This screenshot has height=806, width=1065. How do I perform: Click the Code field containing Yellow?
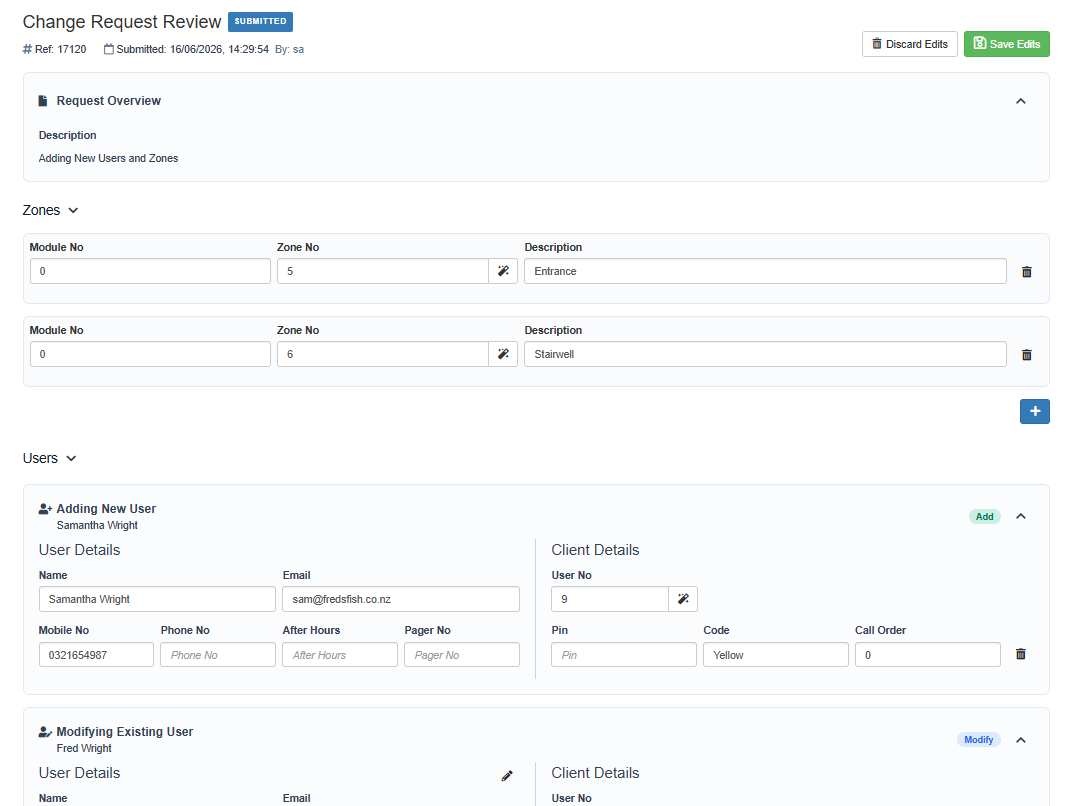tap(776, 655)
